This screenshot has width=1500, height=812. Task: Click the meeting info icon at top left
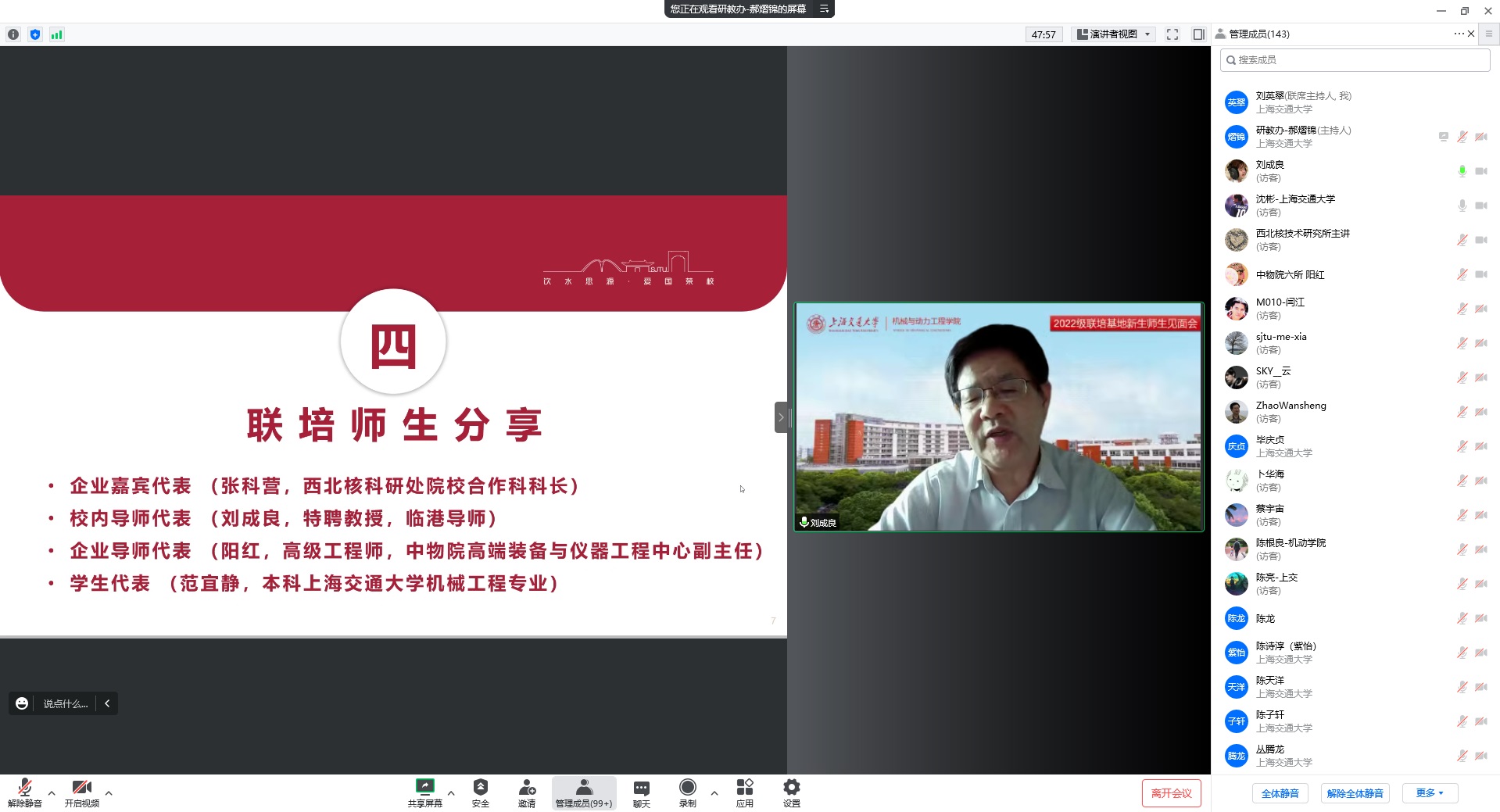13,34
